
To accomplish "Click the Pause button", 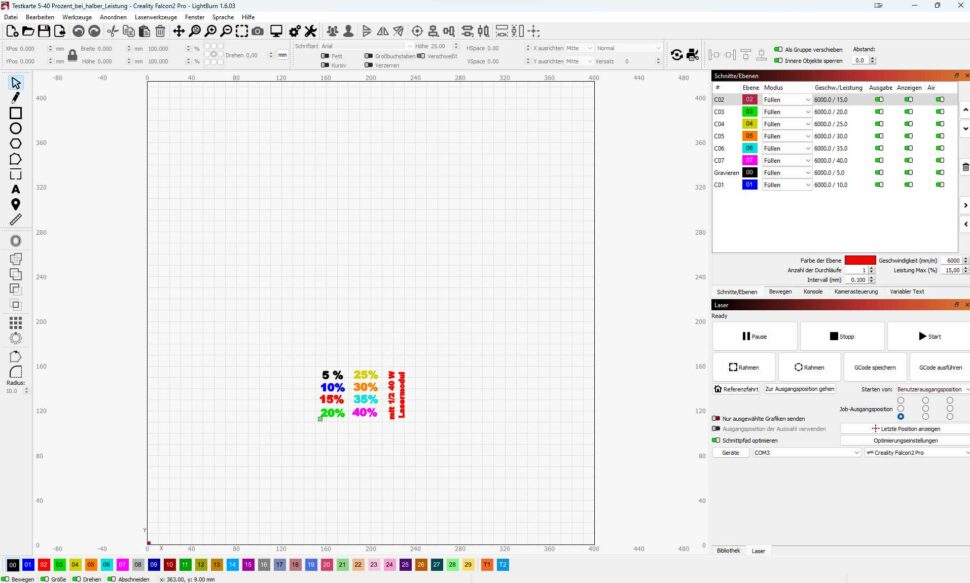I will tap(755, 336).
